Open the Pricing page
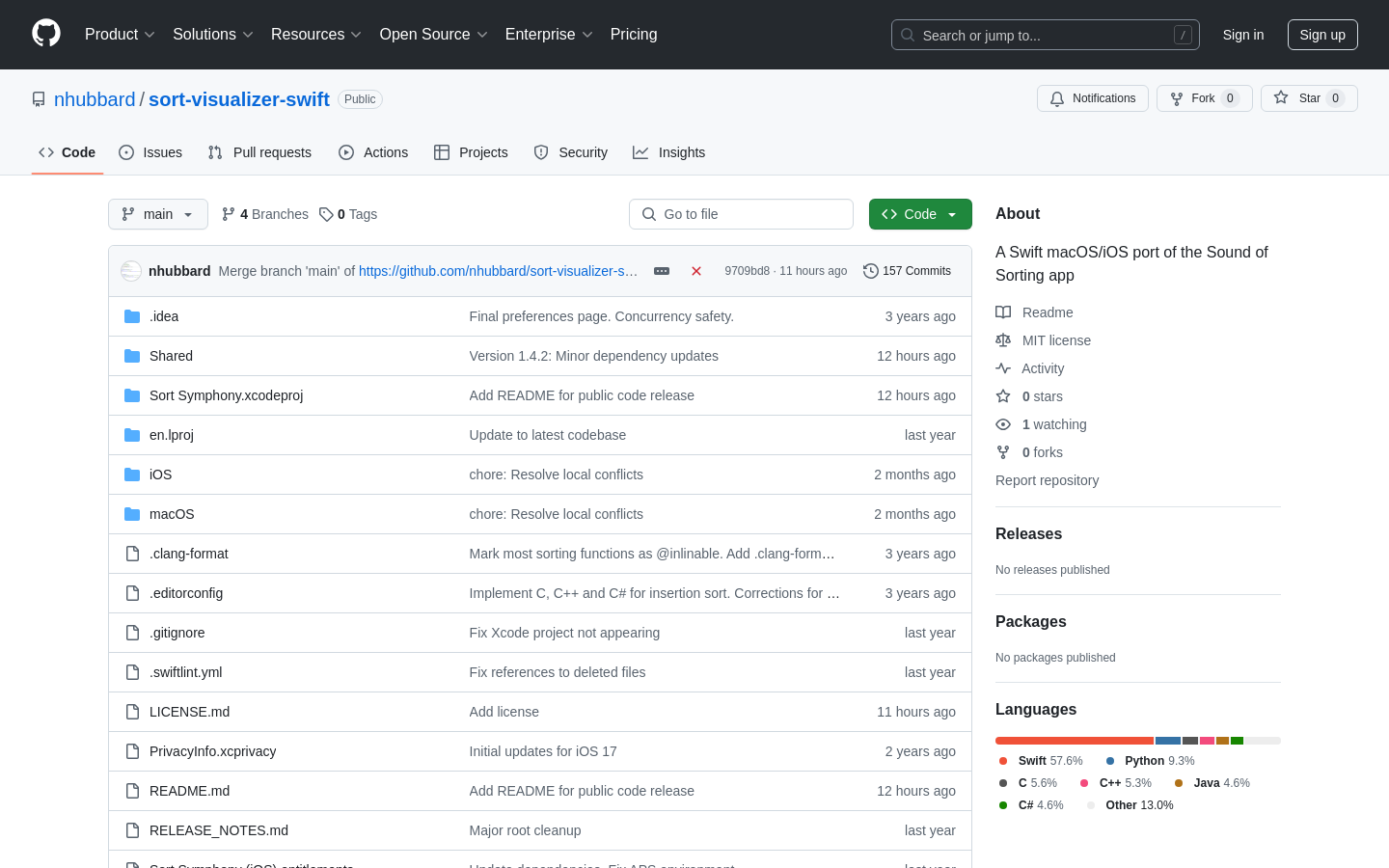 click(634, 35)
